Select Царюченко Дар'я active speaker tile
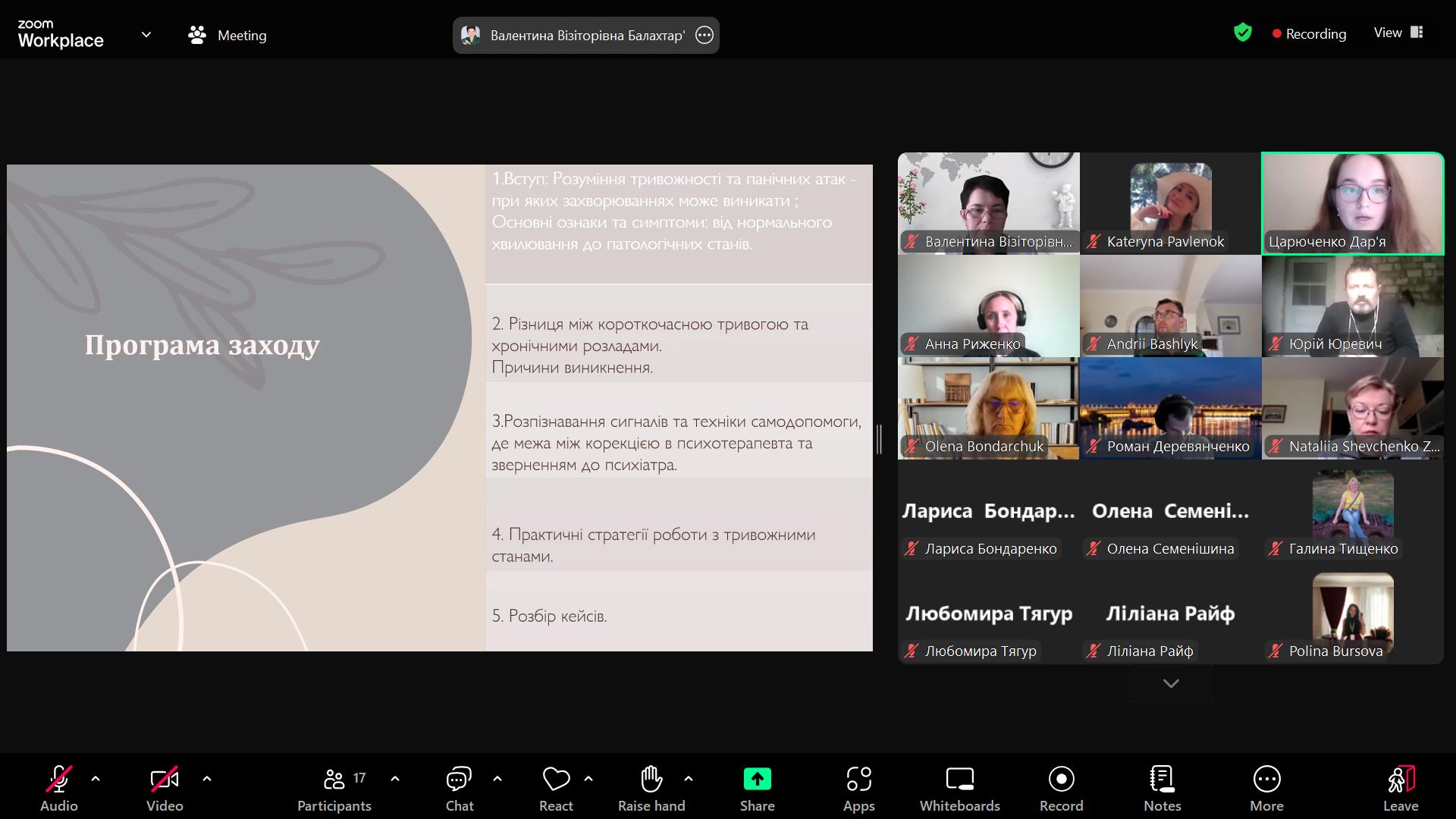 coord(1353,203)
